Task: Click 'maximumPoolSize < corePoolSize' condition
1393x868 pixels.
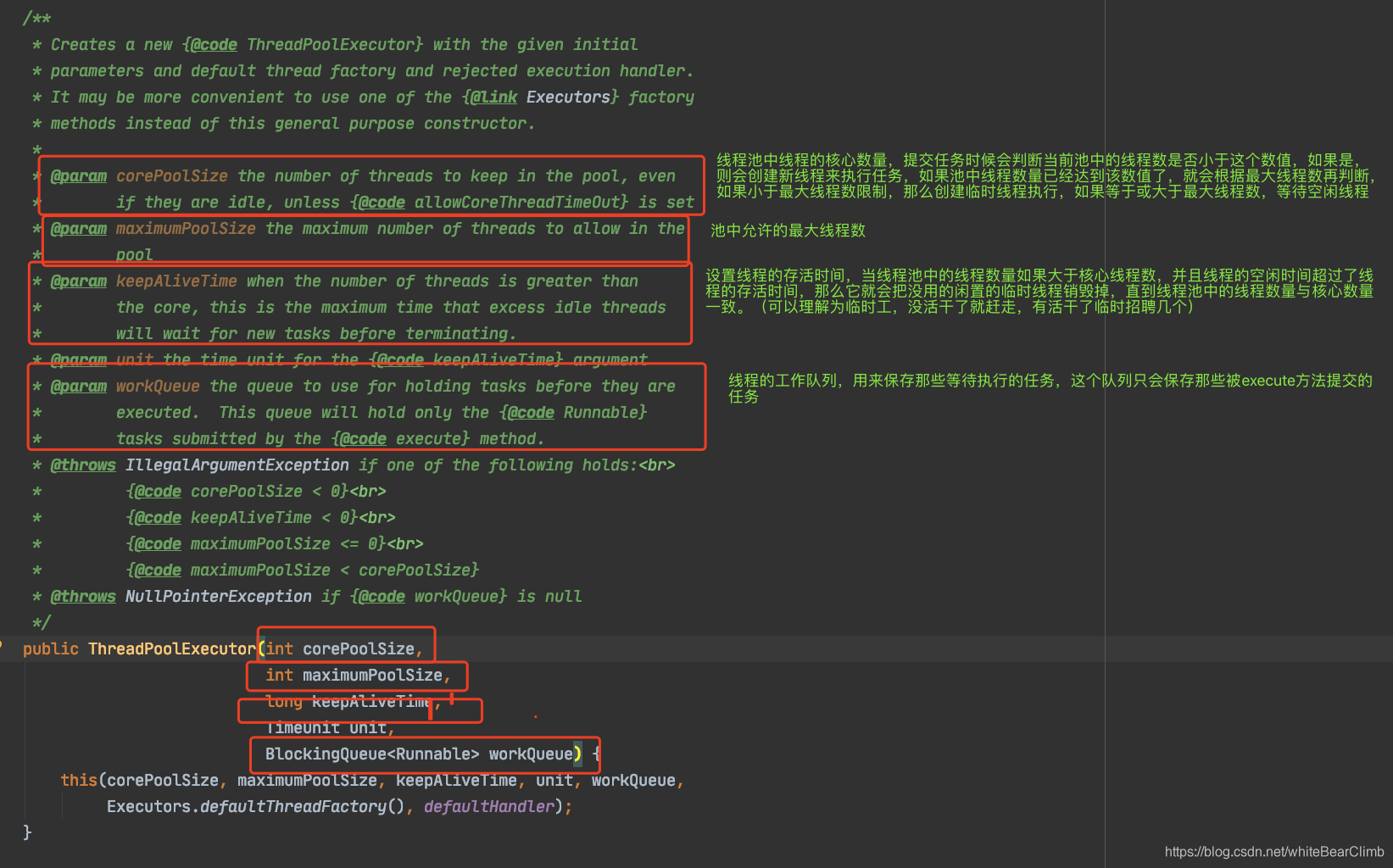Action: pos(331,570)
